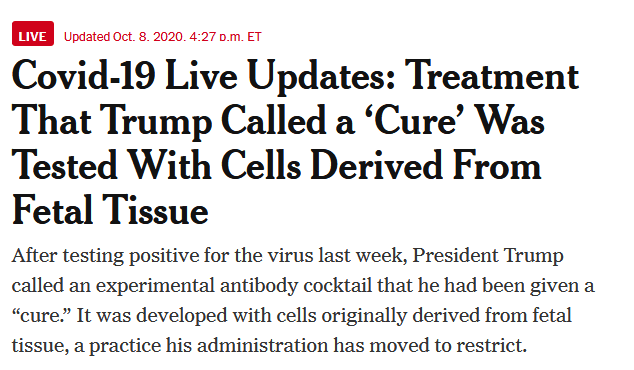Click the word 'Treatment' in the headline
Screen dimensions: 634x370
click(x=492, y=76)
